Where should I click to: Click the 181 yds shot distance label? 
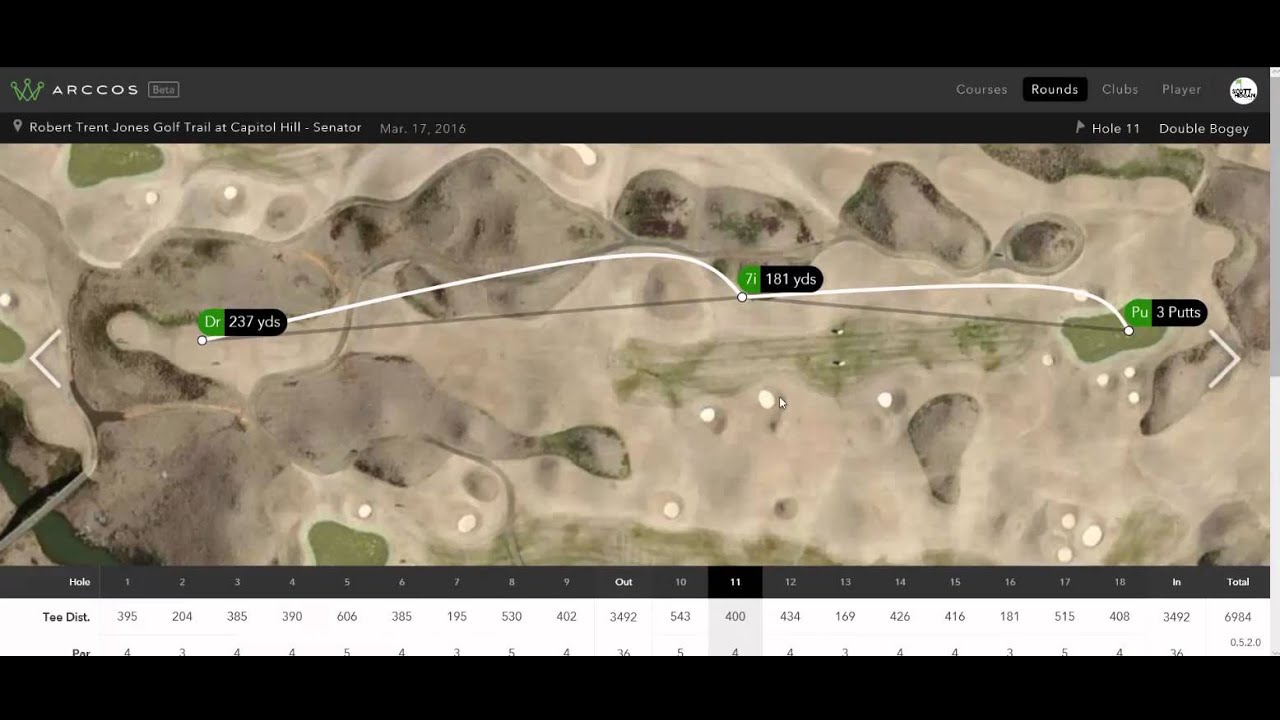tap(791, 280)
